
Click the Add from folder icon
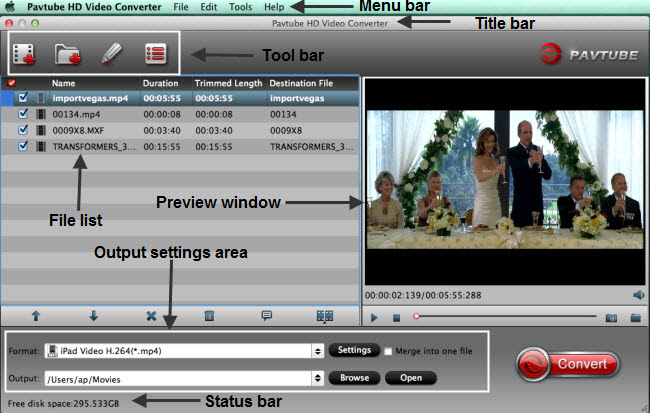coord(68,54)
